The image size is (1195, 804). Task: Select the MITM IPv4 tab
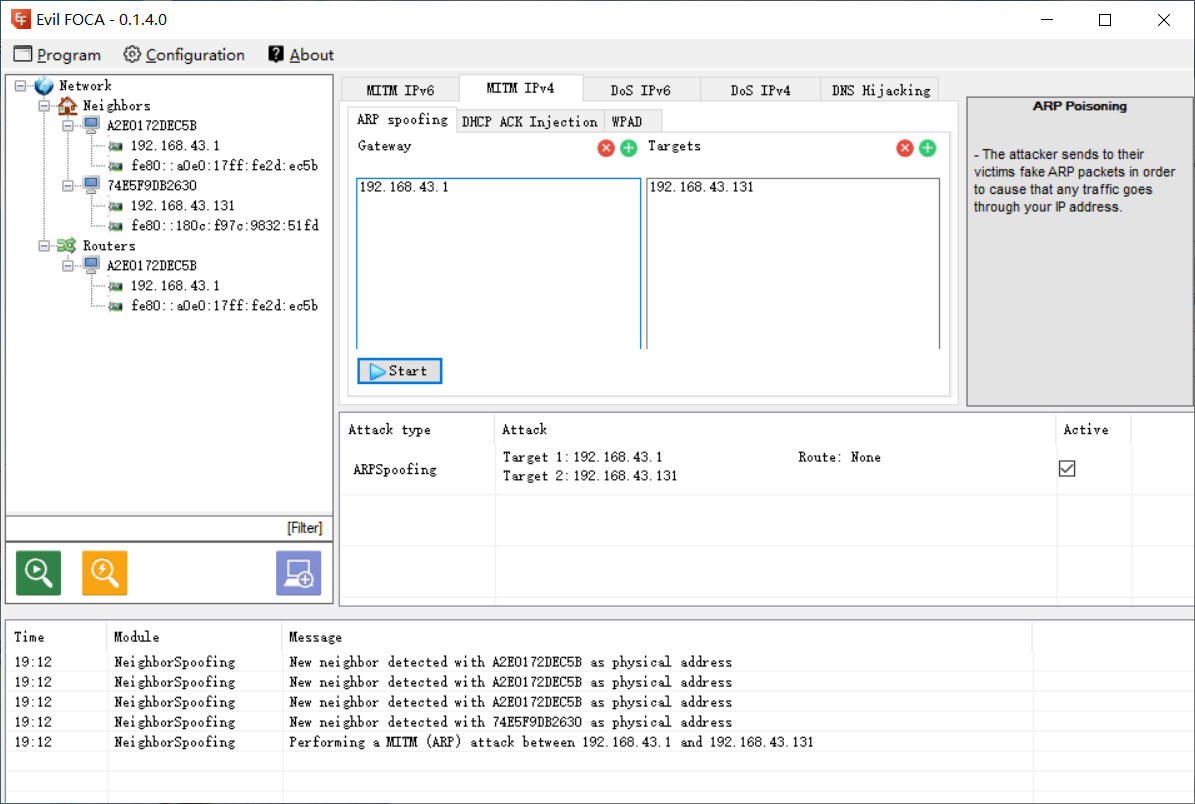point(521,88)
